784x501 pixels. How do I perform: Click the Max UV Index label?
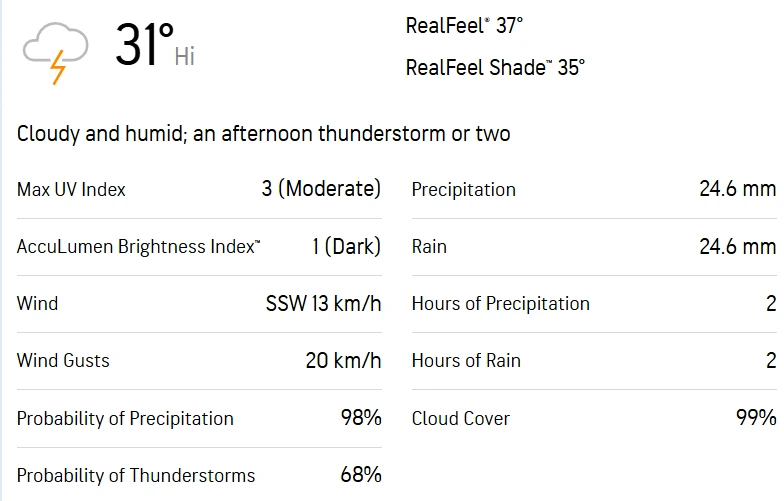(71, 189)
